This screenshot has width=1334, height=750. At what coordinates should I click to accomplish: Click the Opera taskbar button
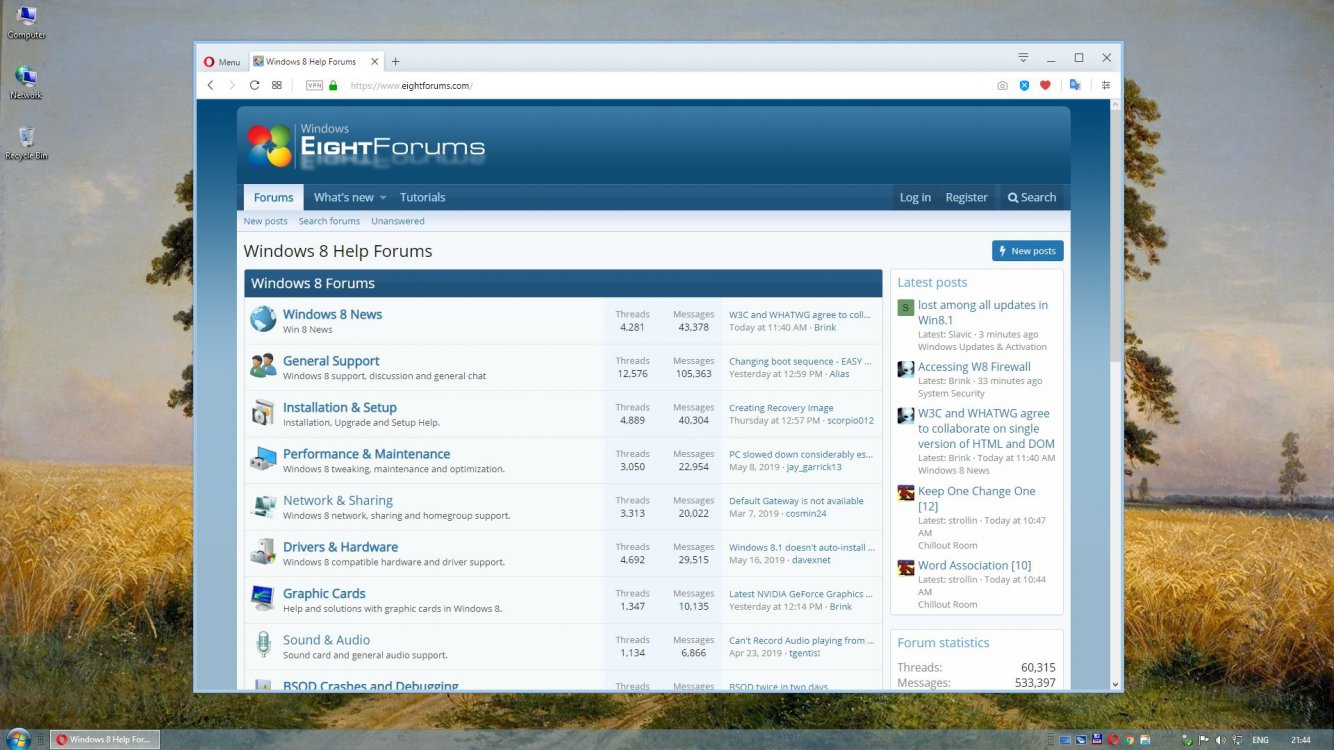tap(104, 739)
